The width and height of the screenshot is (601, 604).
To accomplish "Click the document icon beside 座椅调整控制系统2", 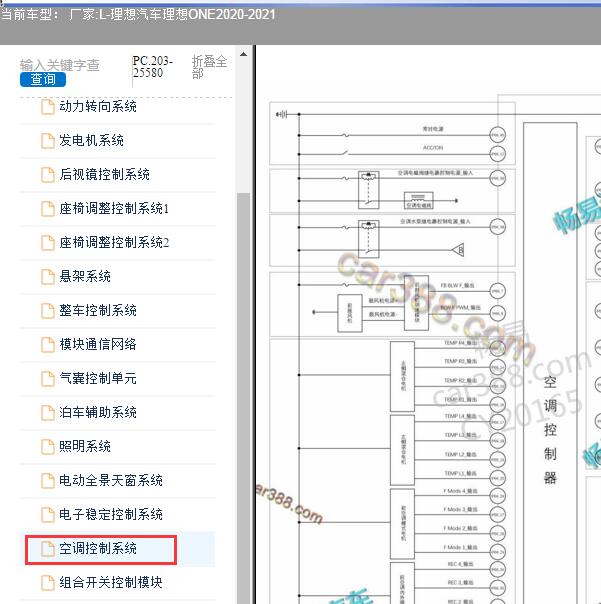I will [48, 242].
